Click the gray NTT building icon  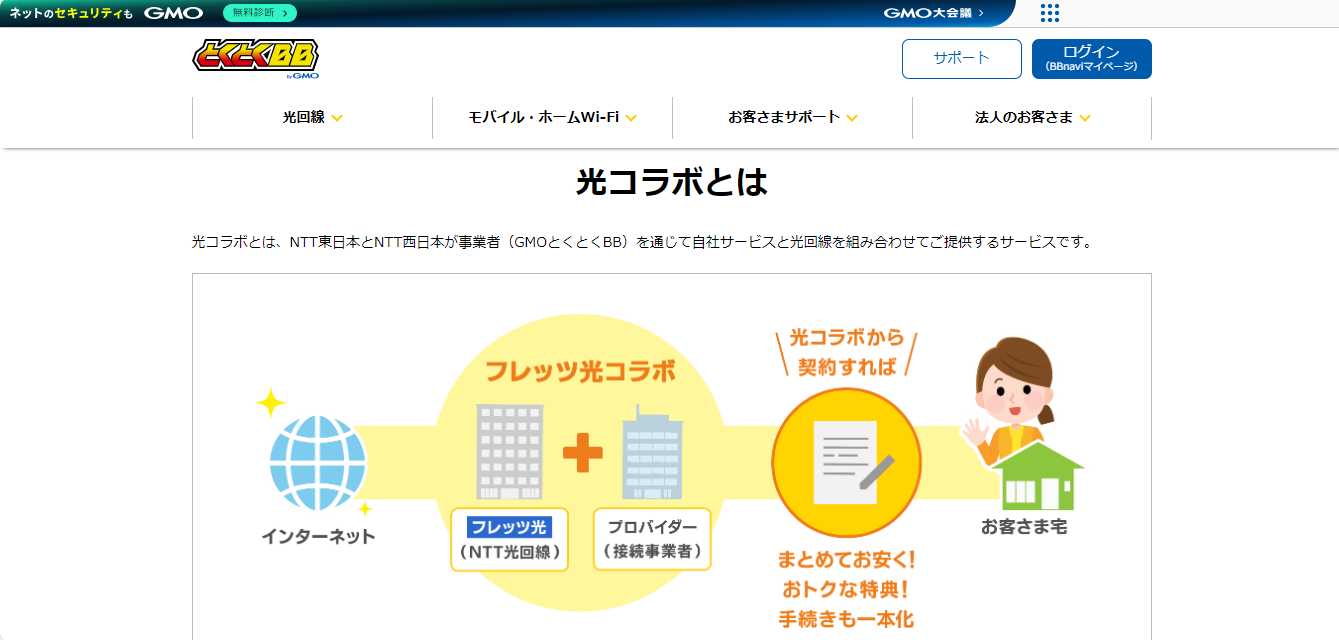(x=509, y=452)
